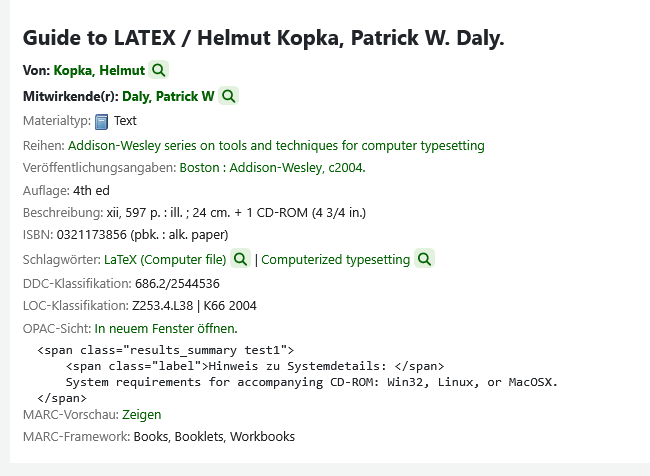Click the Books, Booklets, Workbooks framework text
The width and height of the screenshot is (650, 476).
(214, 436)
